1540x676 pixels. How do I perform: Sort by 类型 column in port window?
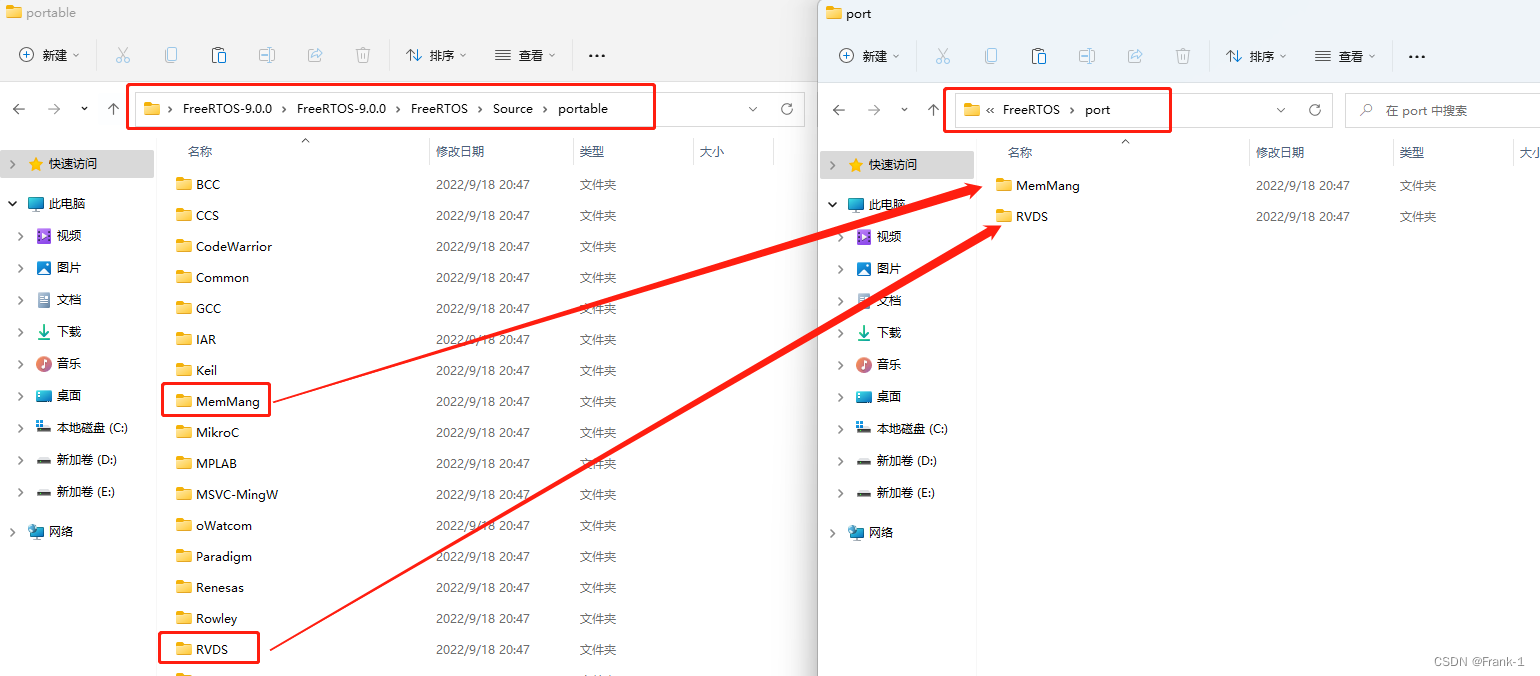[1412, 152]
